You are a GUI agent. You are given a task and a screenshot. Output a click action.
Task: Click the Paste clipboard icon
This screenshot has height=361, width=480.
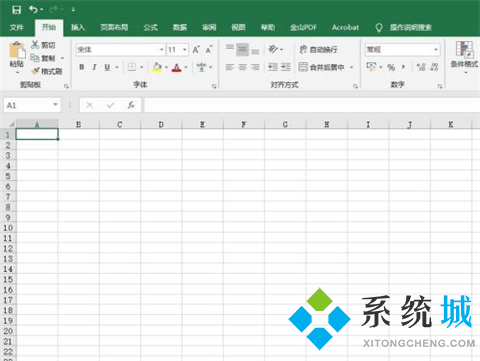click(x=17, y=50)
